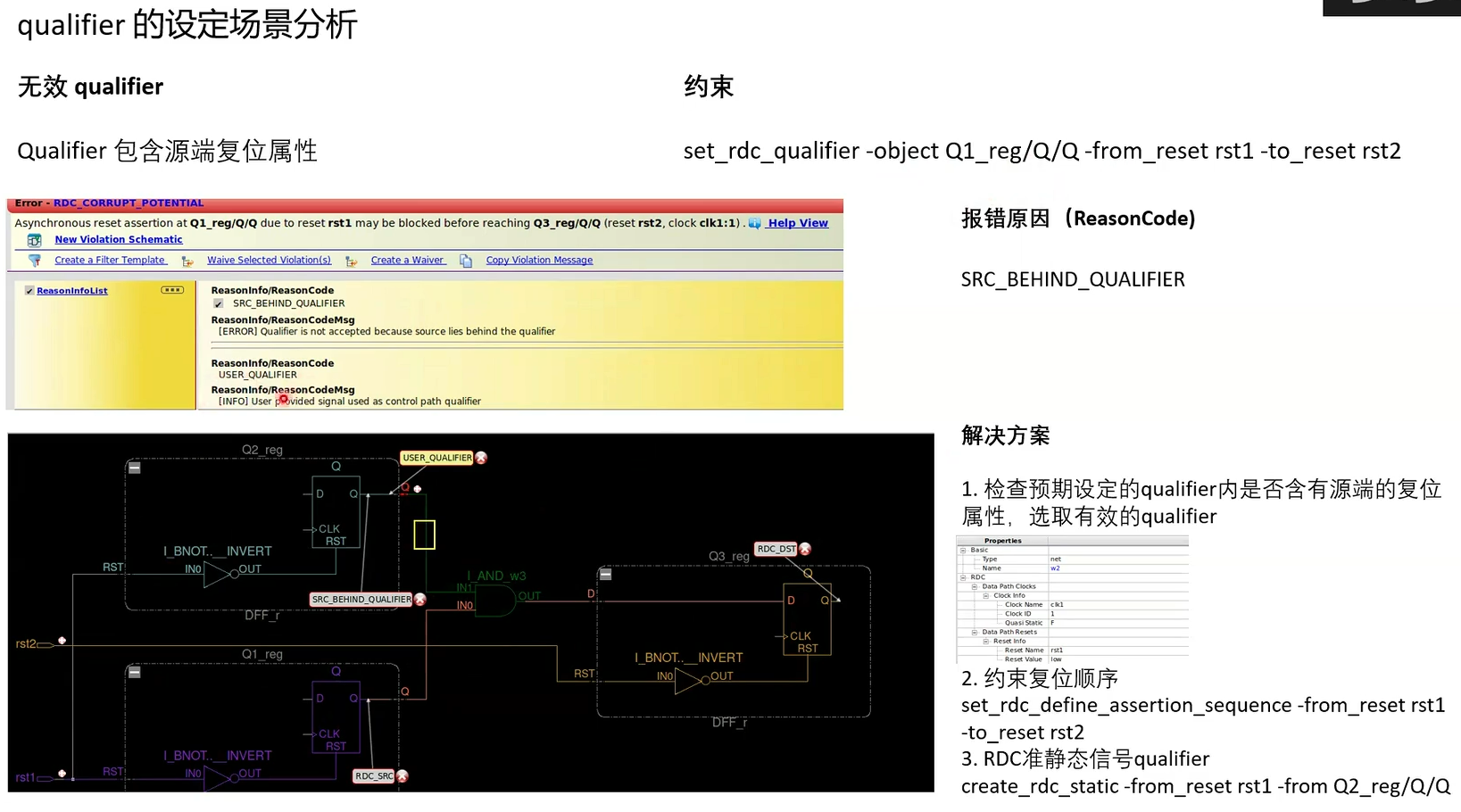Select the flip-flop symbol inside Q1_reg

[x=336, y=717]
